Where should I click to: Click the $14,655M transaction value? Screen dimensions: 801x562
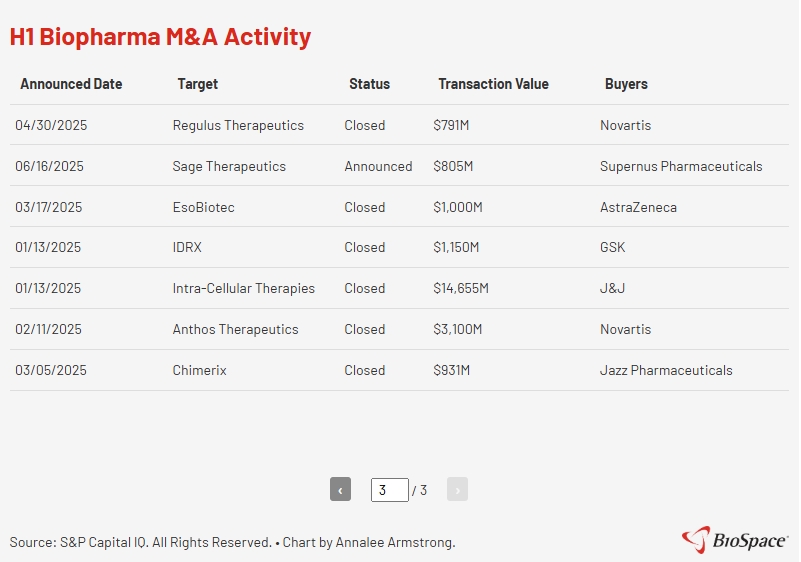coord(460,289)
